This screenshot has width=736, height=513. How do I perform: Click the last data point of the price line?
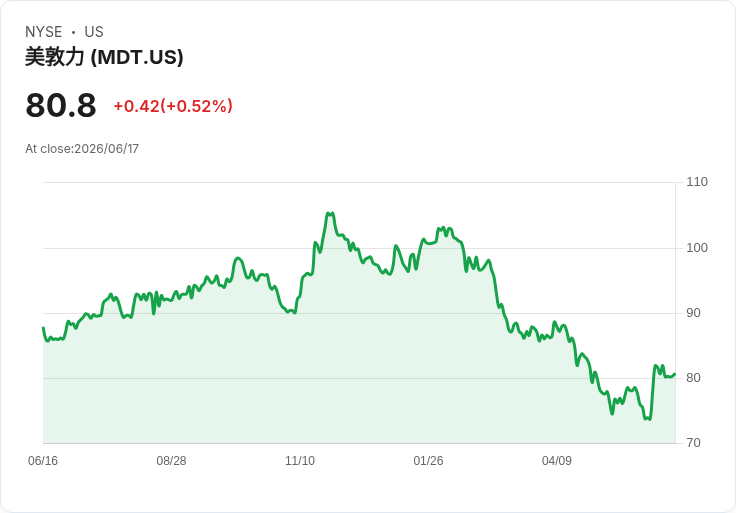[x=675, y=374]
